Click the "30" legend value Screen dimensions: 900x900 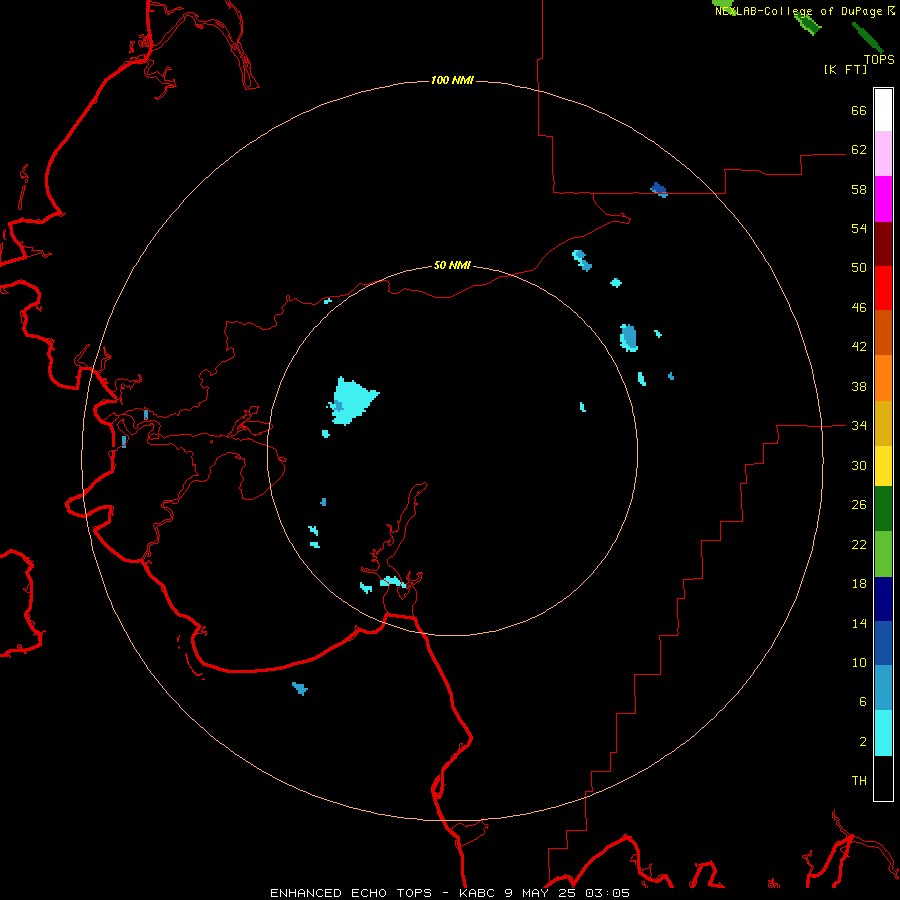(x=859, y=465)
